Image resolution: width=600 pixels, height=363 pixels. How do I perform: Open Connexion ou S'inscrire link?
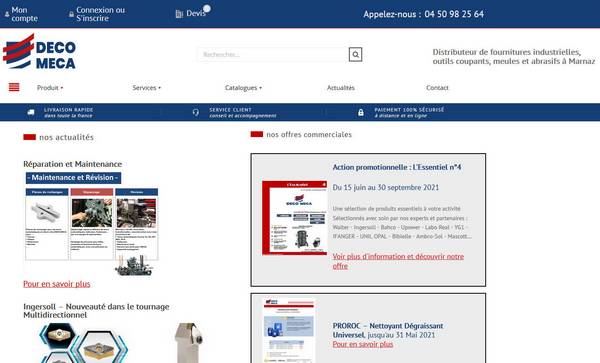(x=100, y=14)
